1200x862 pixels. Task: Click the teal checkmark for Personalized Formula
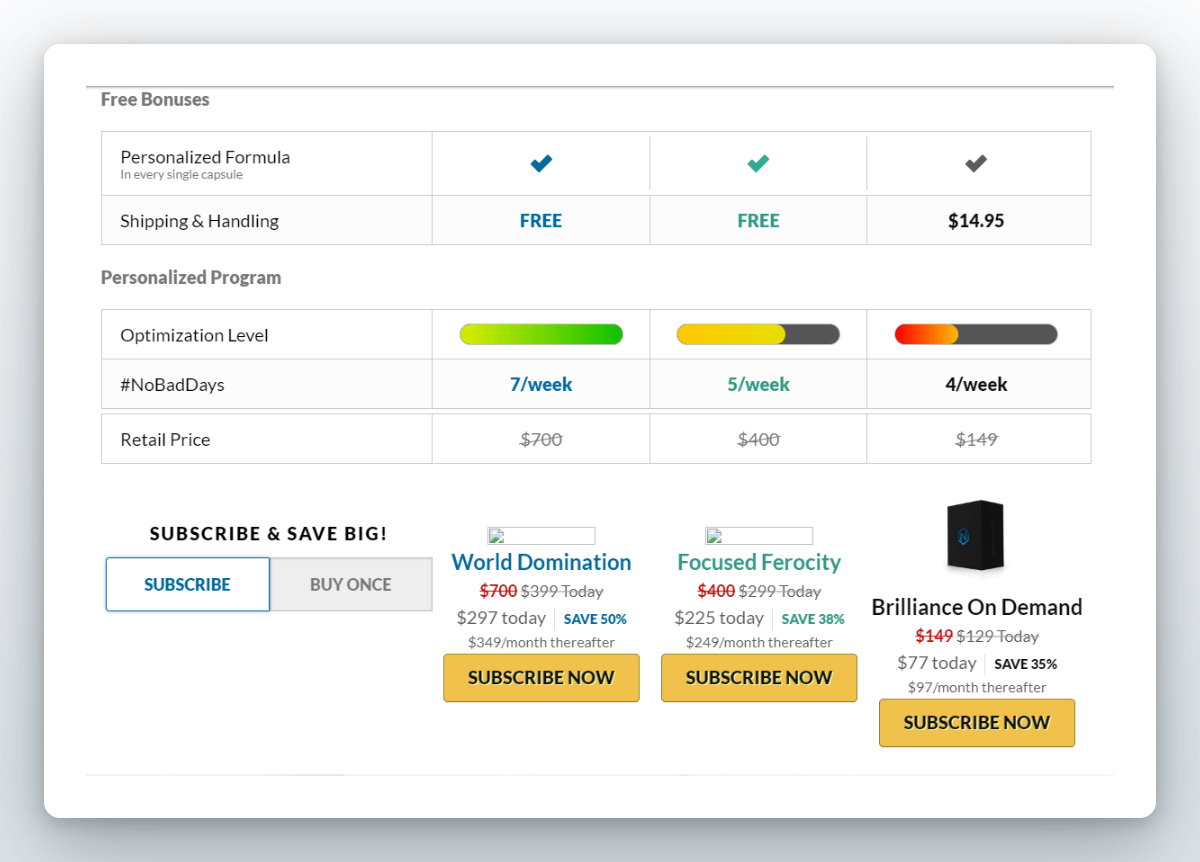pyautogui.click(x=758, y=163)
